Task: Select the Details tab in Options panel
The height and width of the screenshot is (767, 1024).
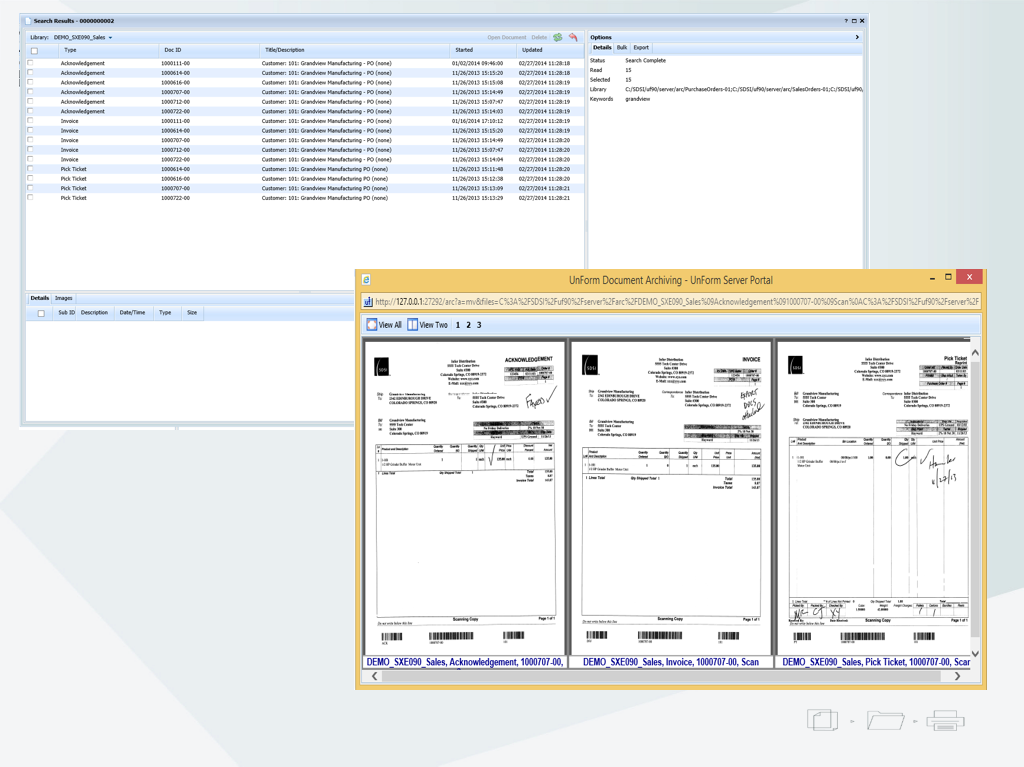Action: coord(602,48)
